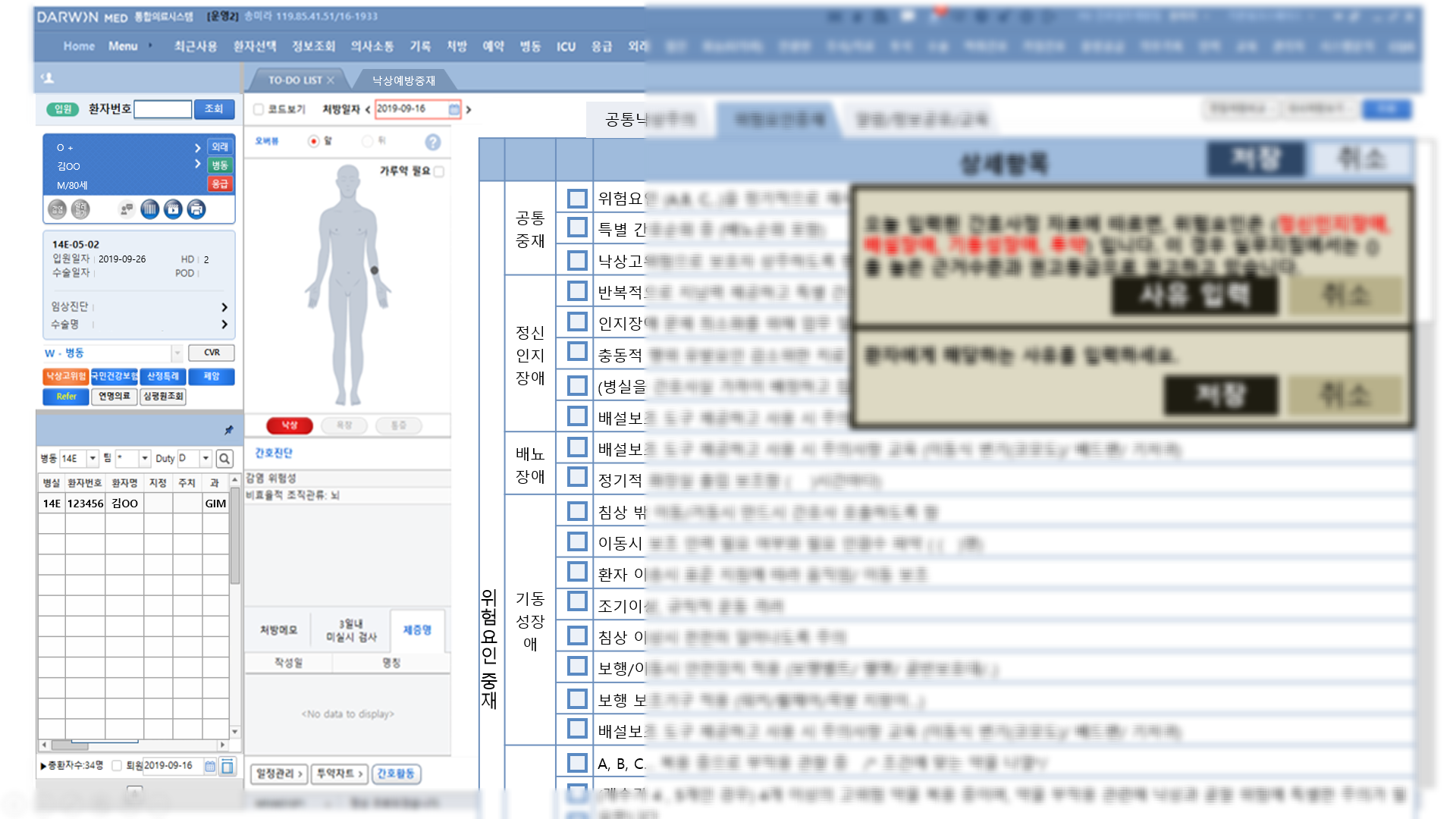Expand the 임상진단 chevron

pyautogui.click(x=224, y=307)
